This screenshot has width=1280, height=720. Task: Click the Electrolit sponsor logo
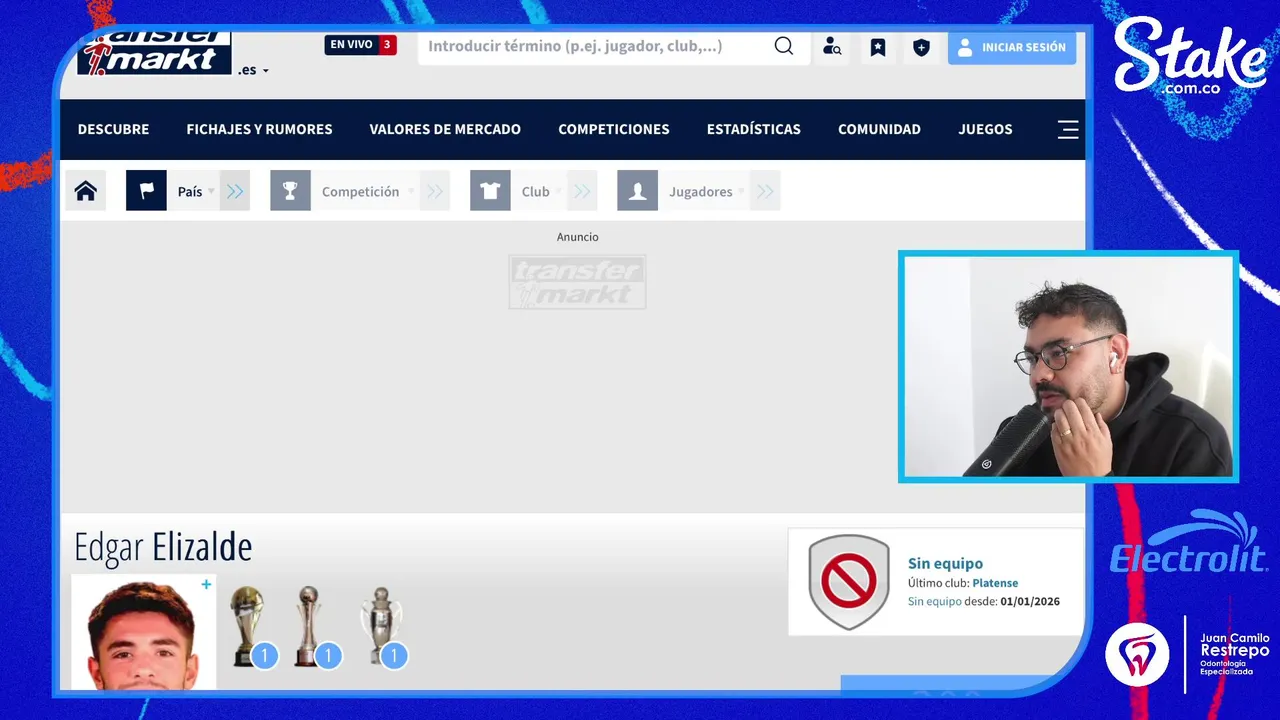click(x=1189, y=543)
